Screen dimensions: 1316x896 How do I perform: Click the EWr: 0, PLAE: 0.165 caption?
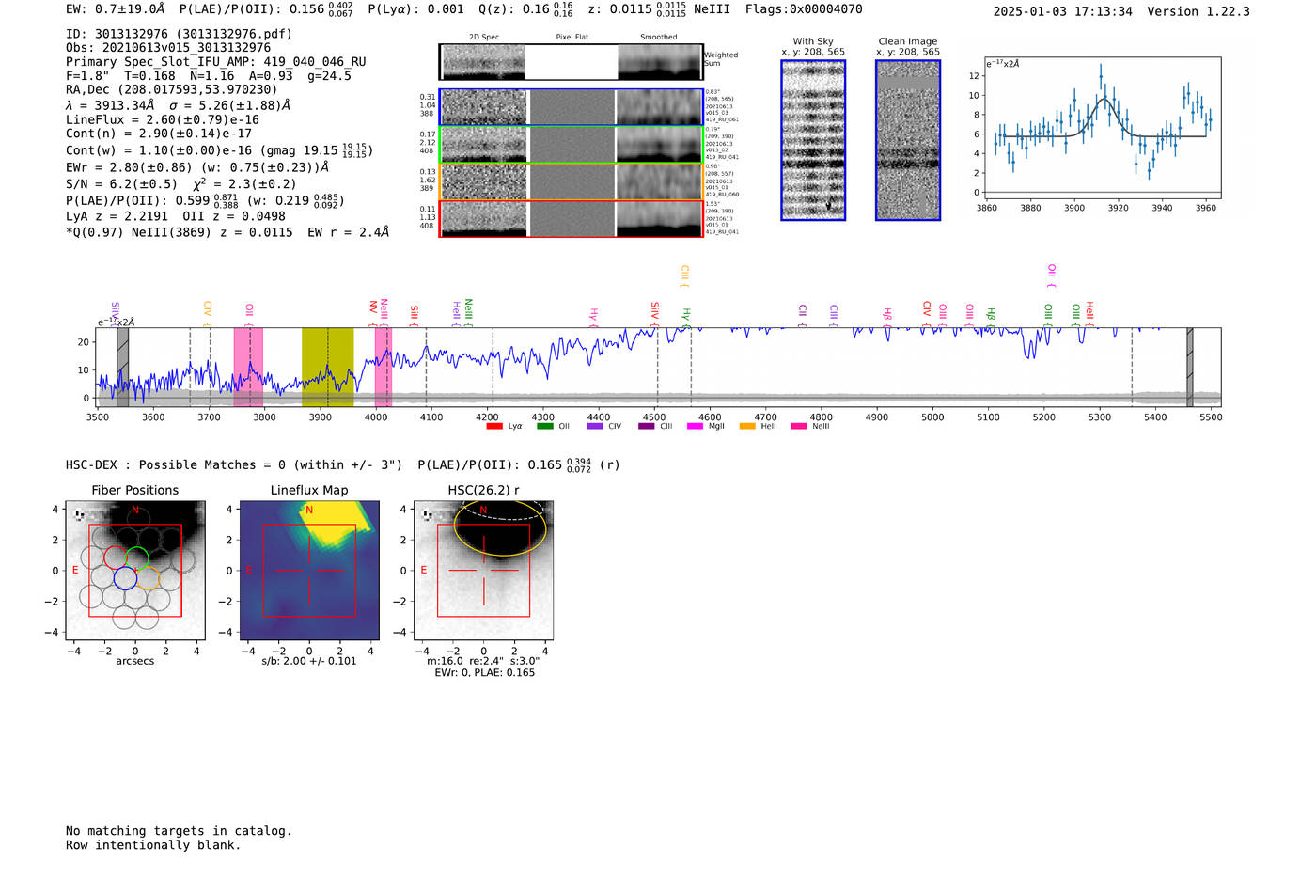(x=484, y=673)
